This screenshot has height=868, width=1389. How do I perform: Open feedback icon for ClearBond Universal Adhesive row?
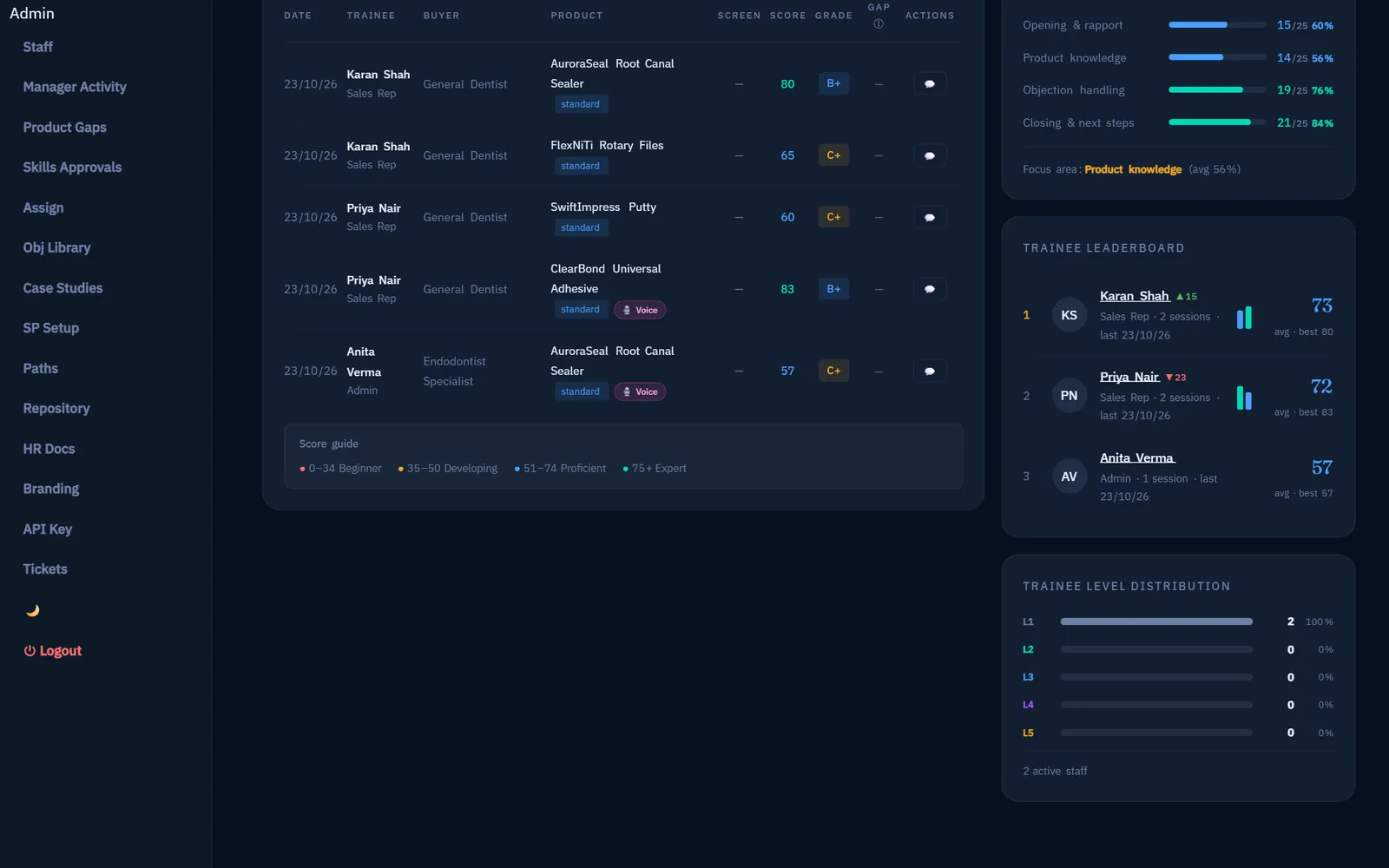[x=930, y=289]
